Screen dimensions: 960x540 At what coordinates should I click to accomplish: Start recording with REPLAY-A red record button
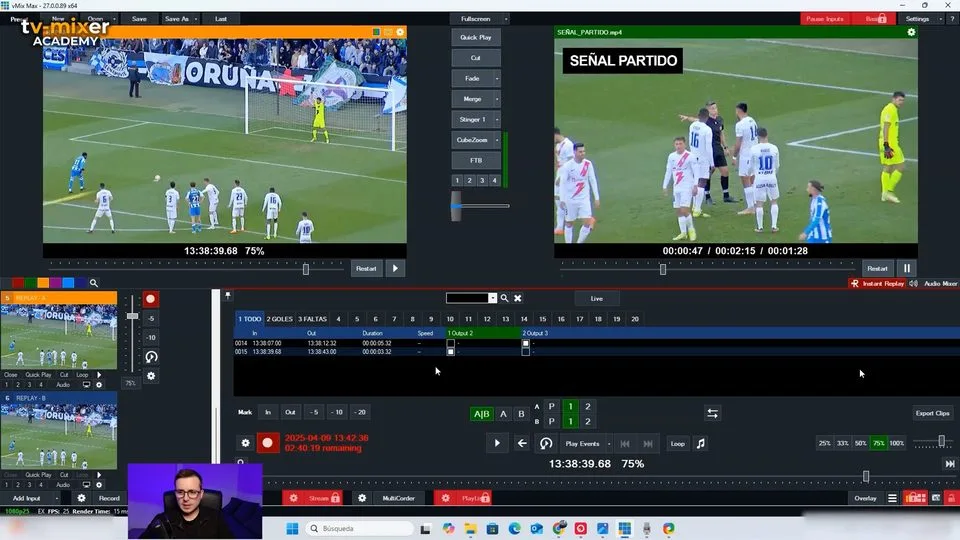click(151, 299)
